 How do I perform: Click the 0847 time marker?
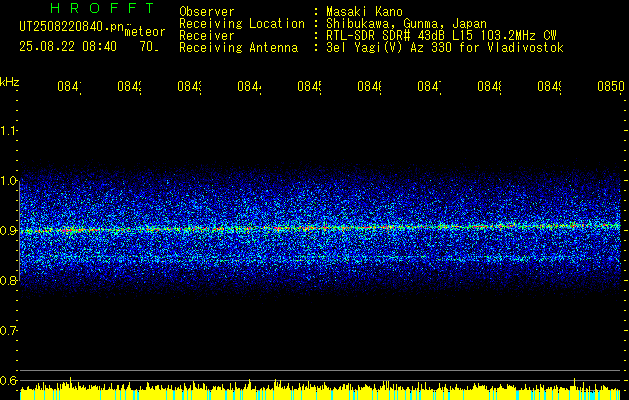click(429, 86)
